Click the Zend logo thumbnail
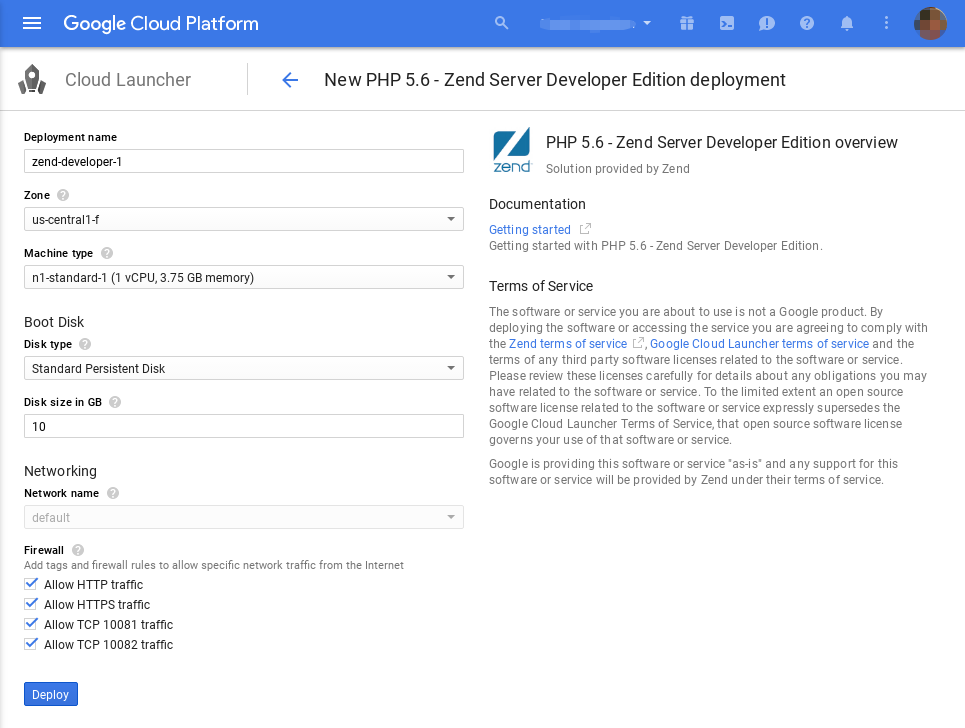This screenshot has height=728, width=965. click(x=511, y=150)
